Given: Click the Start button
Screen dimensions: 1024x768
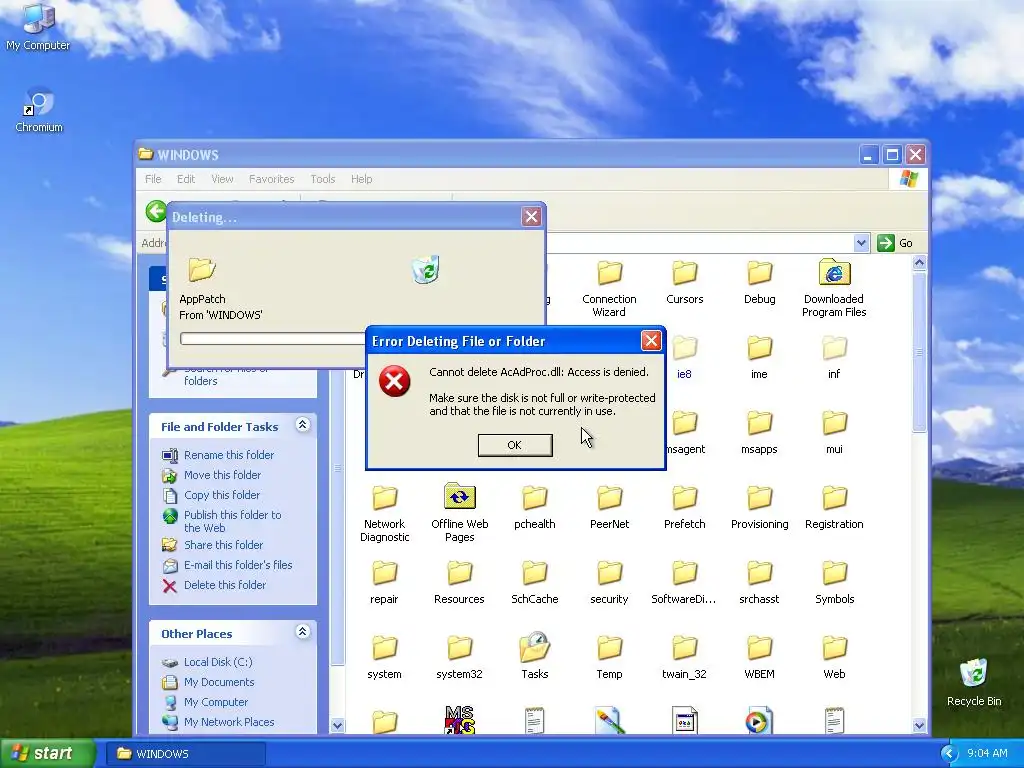Looking at the screenshot, I should (x=47, y=753).
